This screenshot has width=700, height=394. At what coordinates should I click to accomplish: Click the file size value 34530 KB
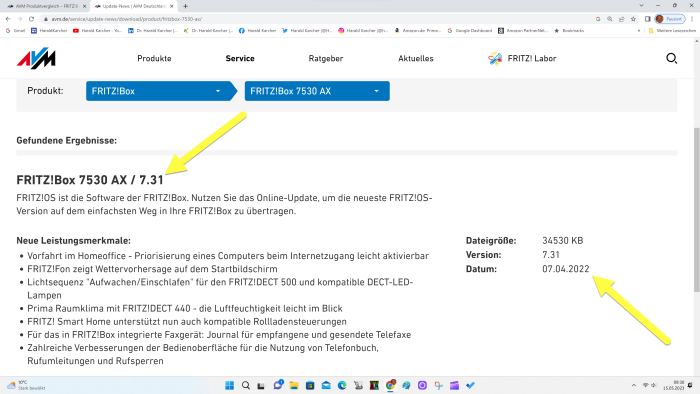(x=562, y=241)
